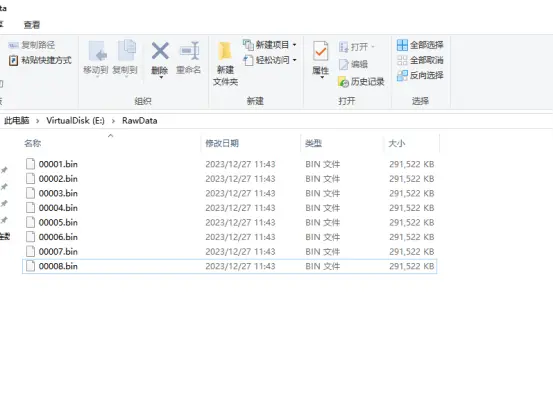Click the New item icon
Viewport: 554px width, 400px height.
click(248, 45)
